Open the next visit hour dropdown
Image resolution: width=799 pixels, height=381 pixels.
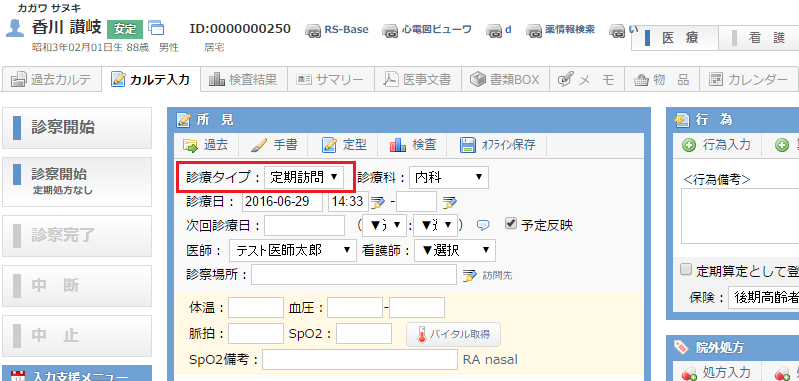pyautogui.click(x=384, y=225)
